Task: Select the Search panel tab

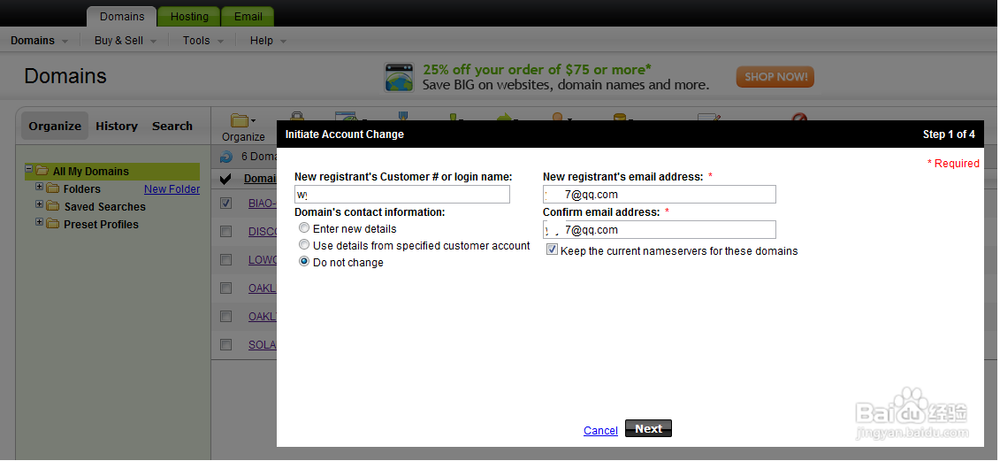Action: (172, 126)
